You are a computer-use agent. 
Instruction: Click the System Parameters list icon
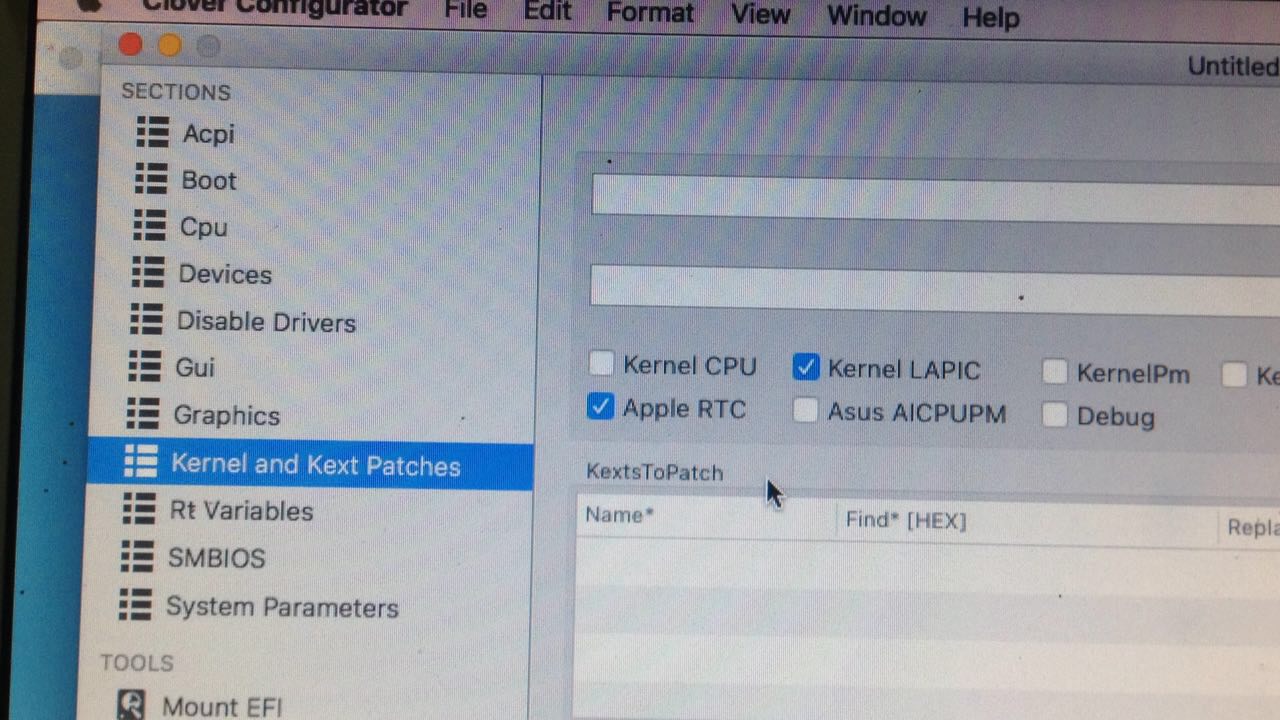click(135, 604)
